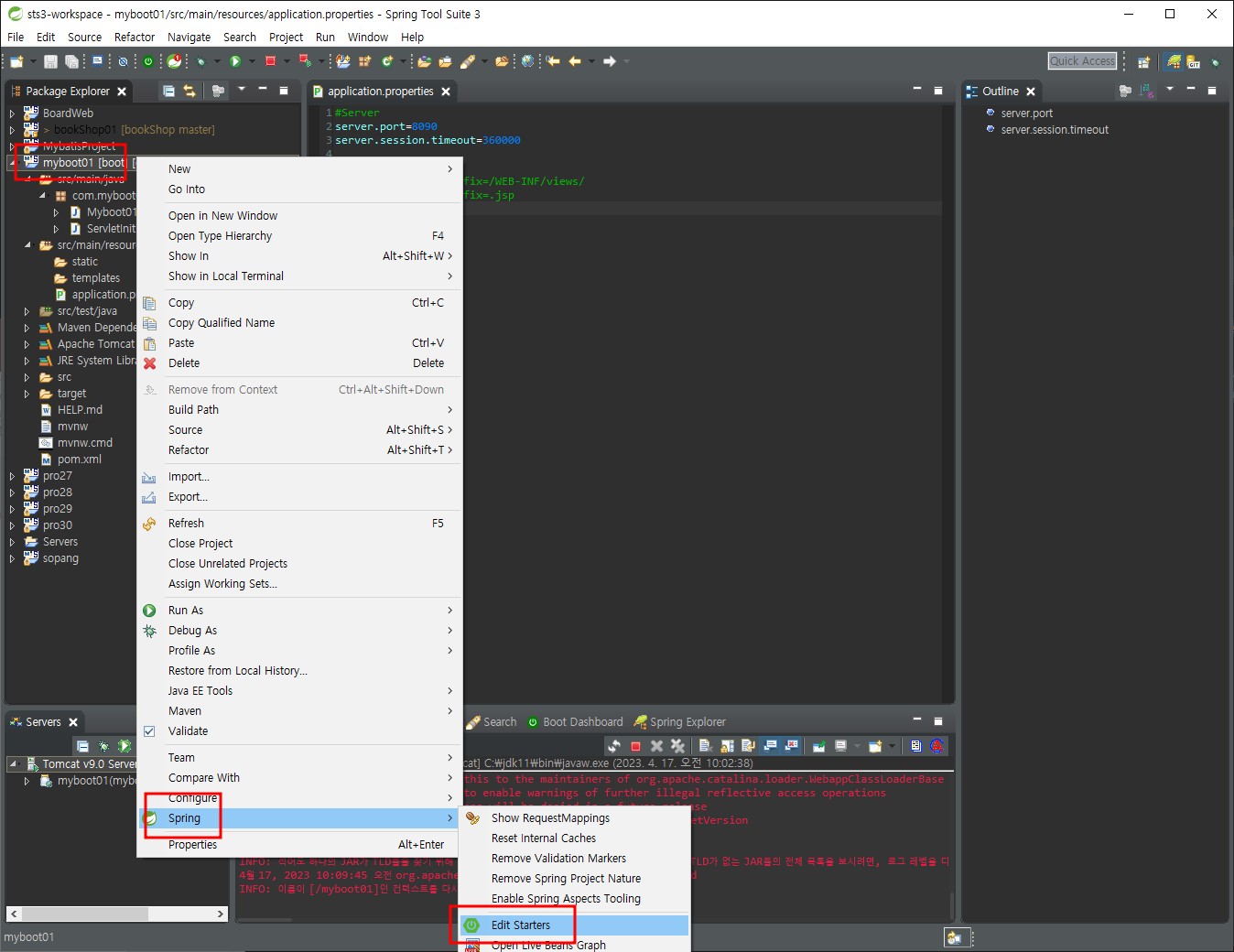Viewport: 1234px width, 952px height.
Task: Click the Open Web Browser globe icon
Action: pyautogui.click(x=527, y=61)
